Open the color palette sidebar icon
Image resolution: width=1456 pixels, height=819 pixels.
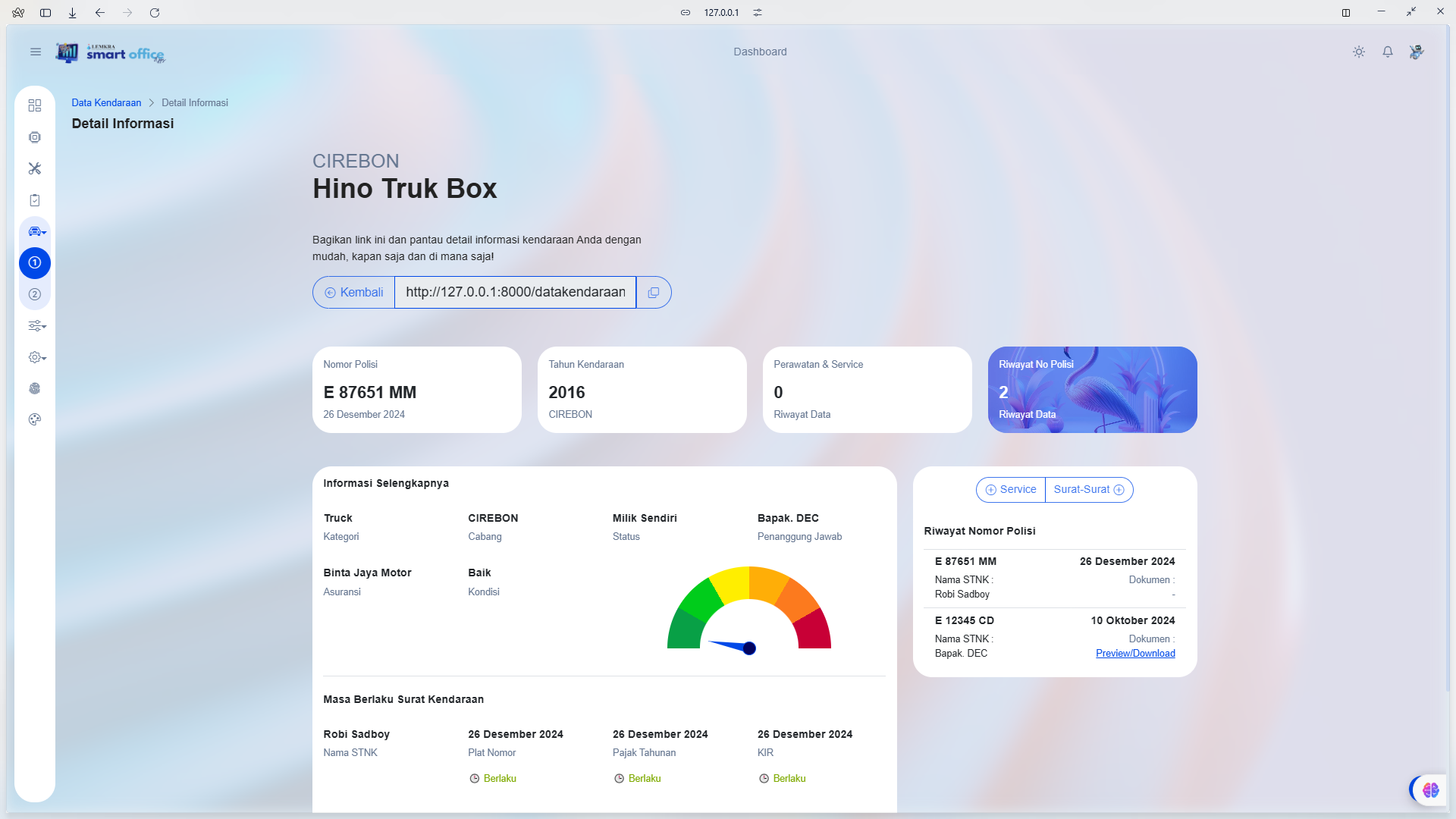(x=35, y=419)
